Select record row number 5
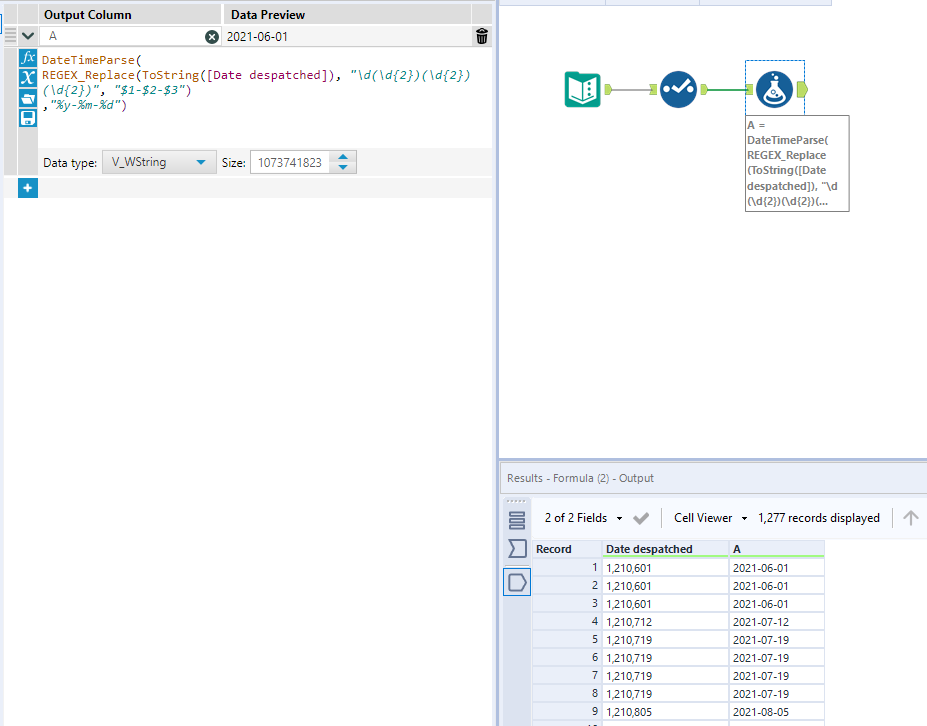The height and width of the screenshot is (726, 927). [567, 640]
